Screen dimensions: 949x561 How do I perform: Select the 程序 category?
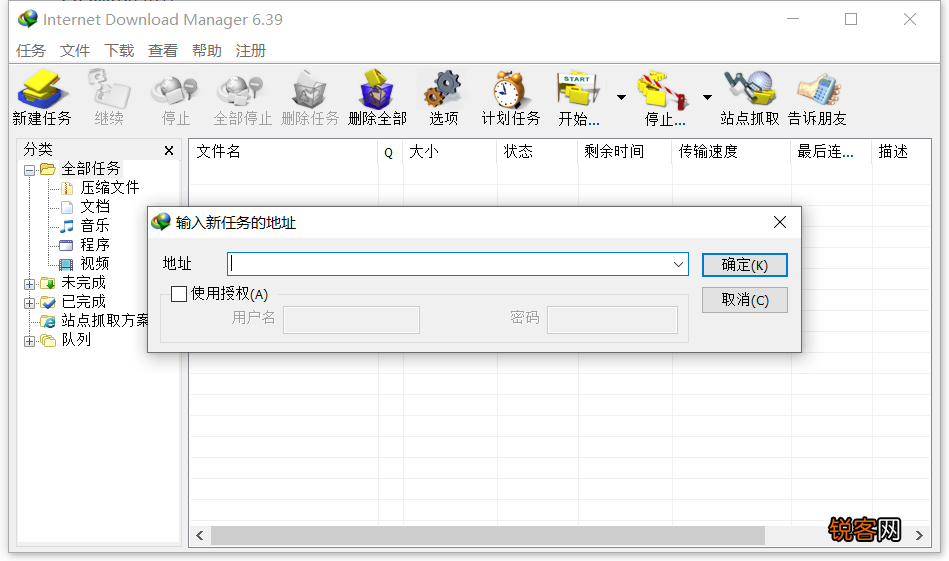click(95, 244)
